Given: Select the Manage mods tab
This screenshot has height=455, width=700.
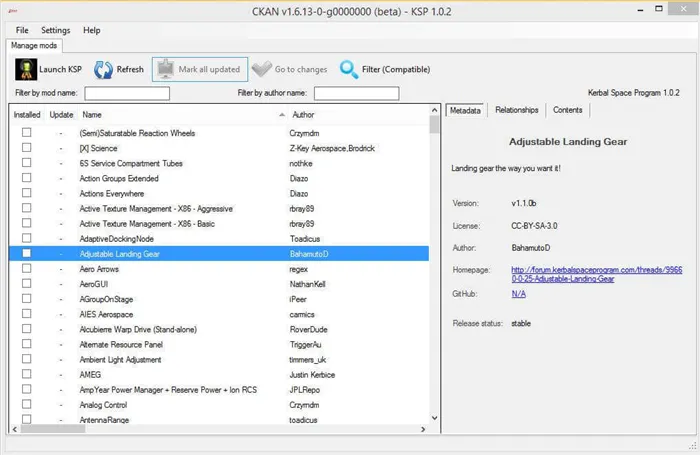Looking at the screenshot, I should (x=34, y=46).
